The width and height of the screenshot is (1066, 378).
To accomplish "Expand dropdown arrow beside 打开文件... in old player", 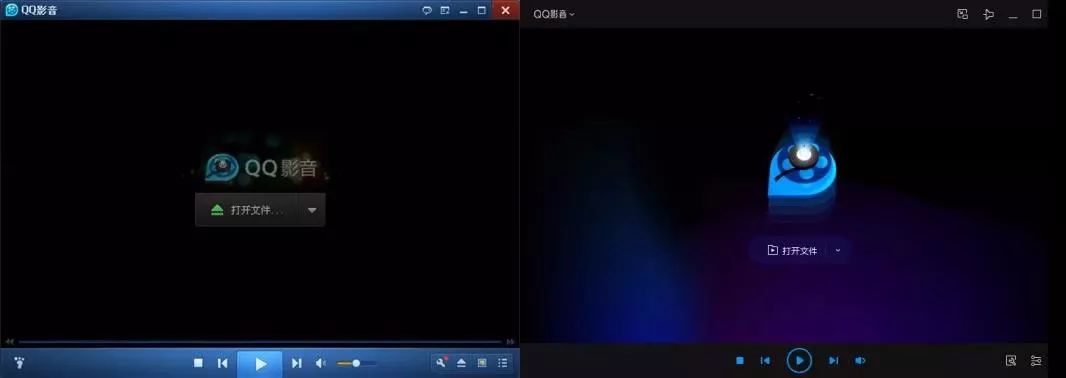I will [x=312, y=210].
